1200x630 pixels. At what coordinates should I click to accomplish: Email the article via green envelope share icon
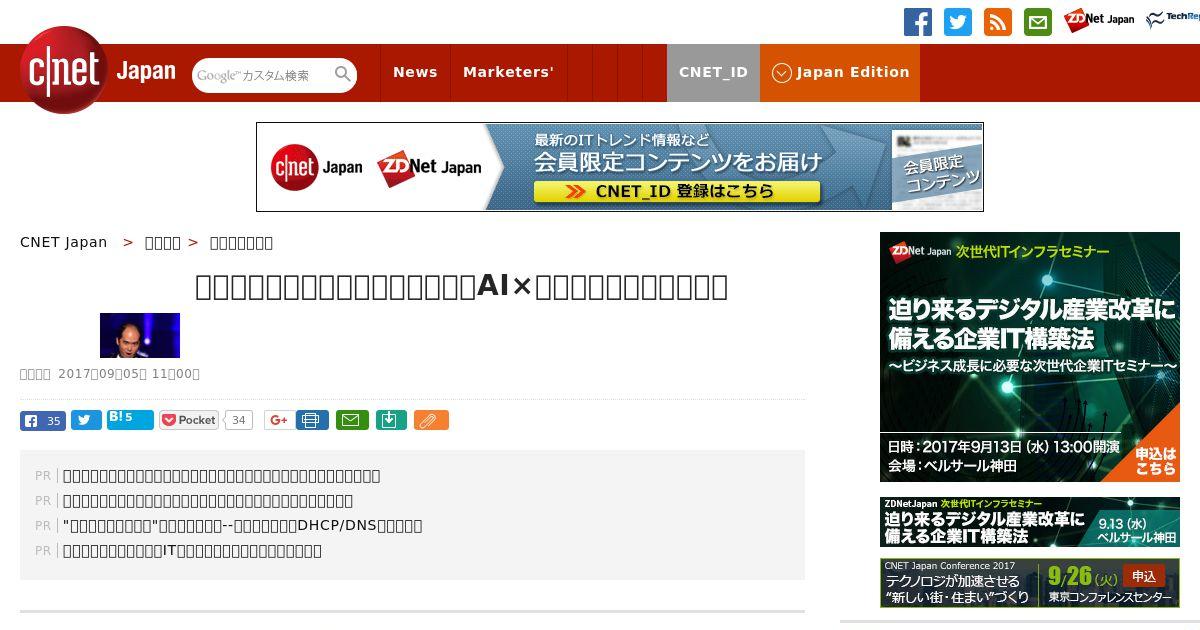351,420
